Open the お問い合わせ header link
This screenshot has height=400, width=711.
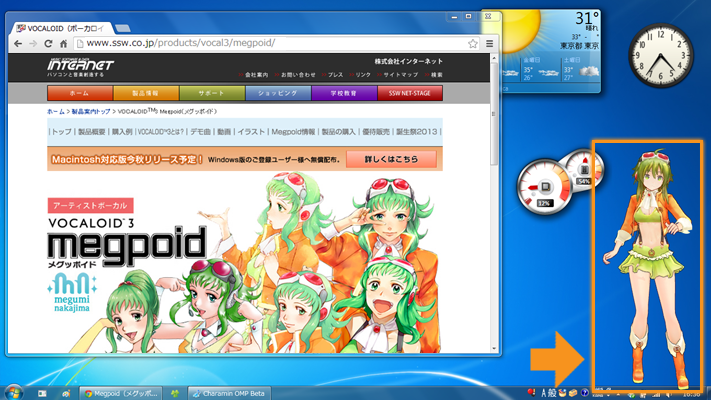click(298, 75)
